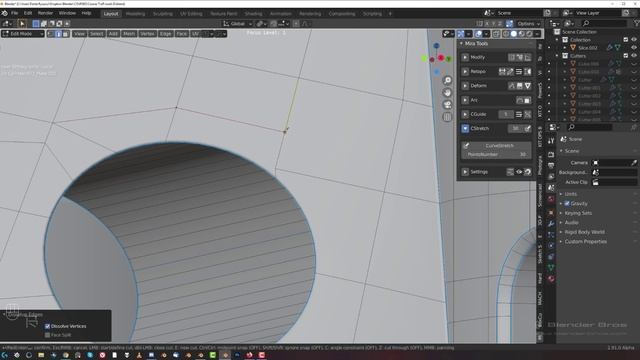Open the View Layer properties tab icon
The width and height of the screenshot is (640, 360).
551,177
